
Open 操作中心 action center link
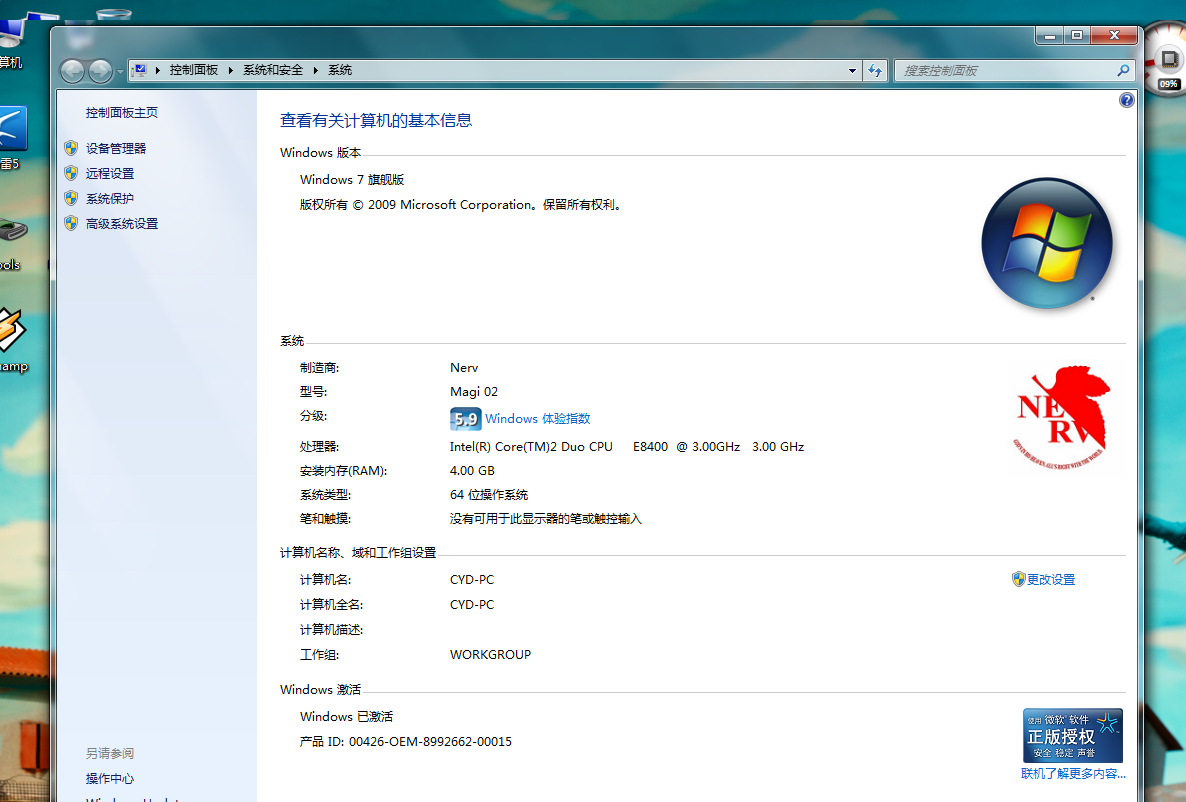point(110,779)
